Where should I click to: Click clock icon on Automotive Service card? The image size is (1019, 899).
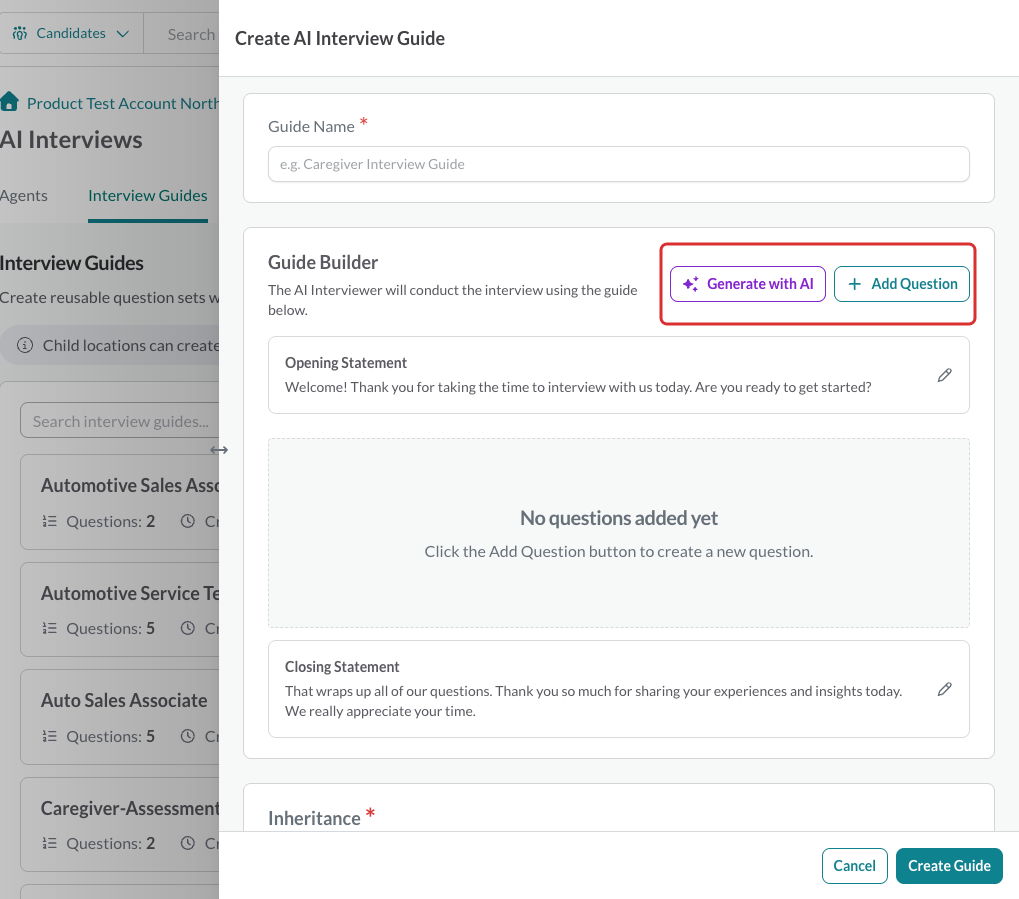click(188, 629)
